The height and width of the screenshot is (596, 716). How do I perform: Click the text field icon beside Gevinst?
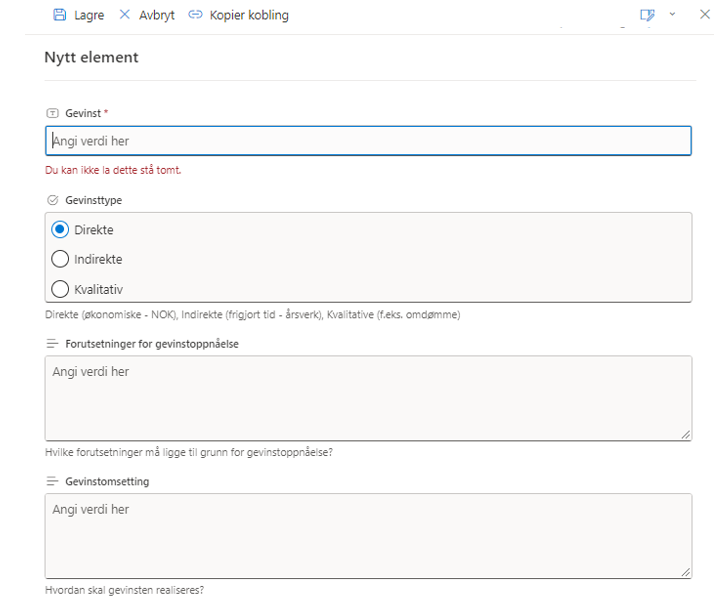pyautogui.click(x=53, y=113)
